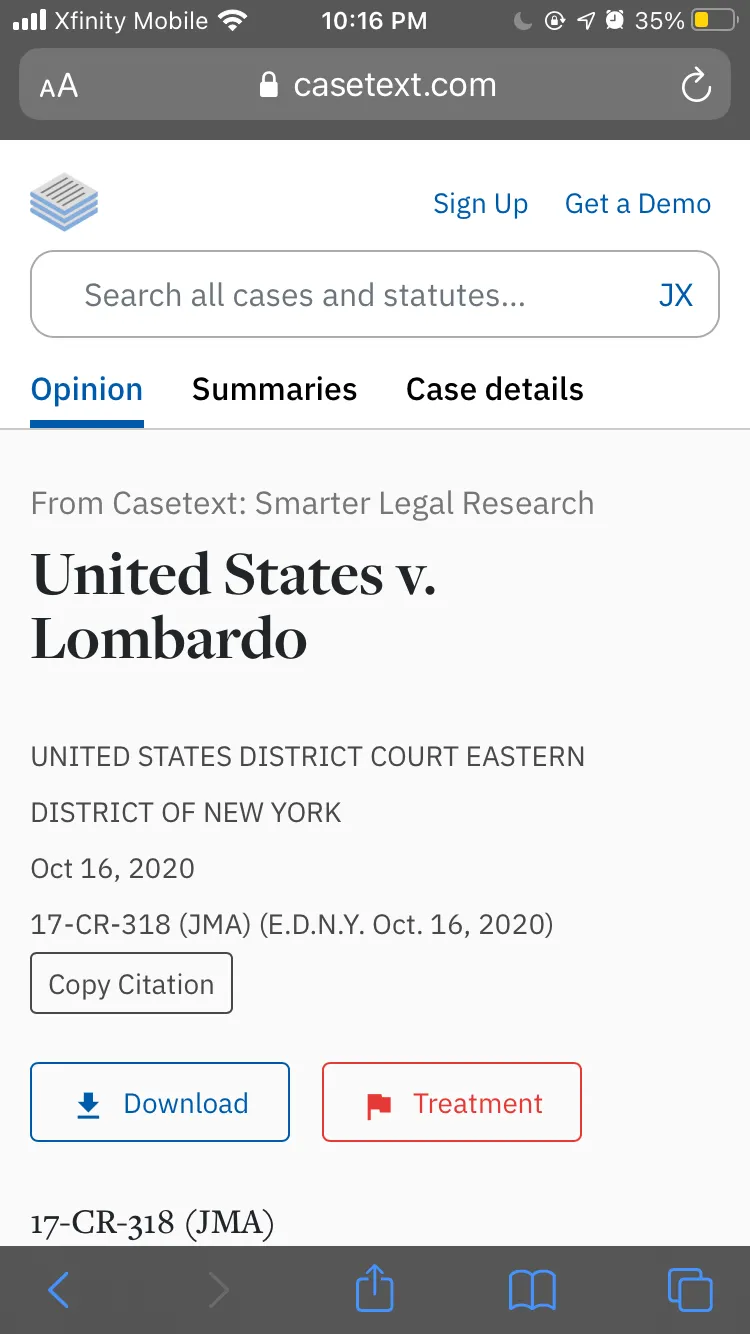Open the bookmarks book icon
The height and width of the screenshot is (1334, 750).
(532, 1290)
